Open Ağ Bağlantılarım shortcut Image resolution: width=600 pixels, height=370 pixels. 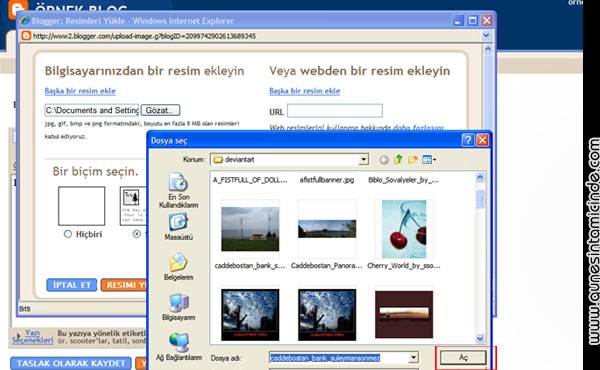coord(179,347)
